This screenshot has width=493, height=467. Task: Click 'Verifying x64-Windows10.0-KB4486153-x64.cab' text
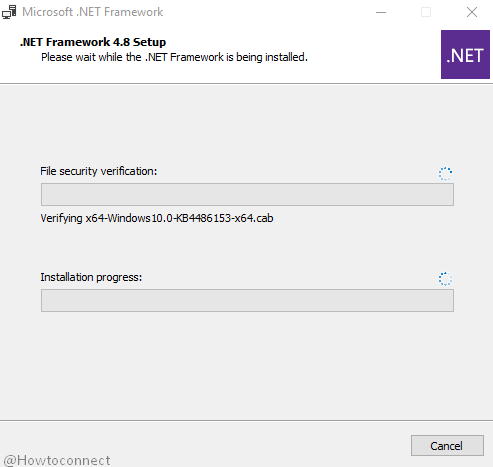tap(157, 218)
